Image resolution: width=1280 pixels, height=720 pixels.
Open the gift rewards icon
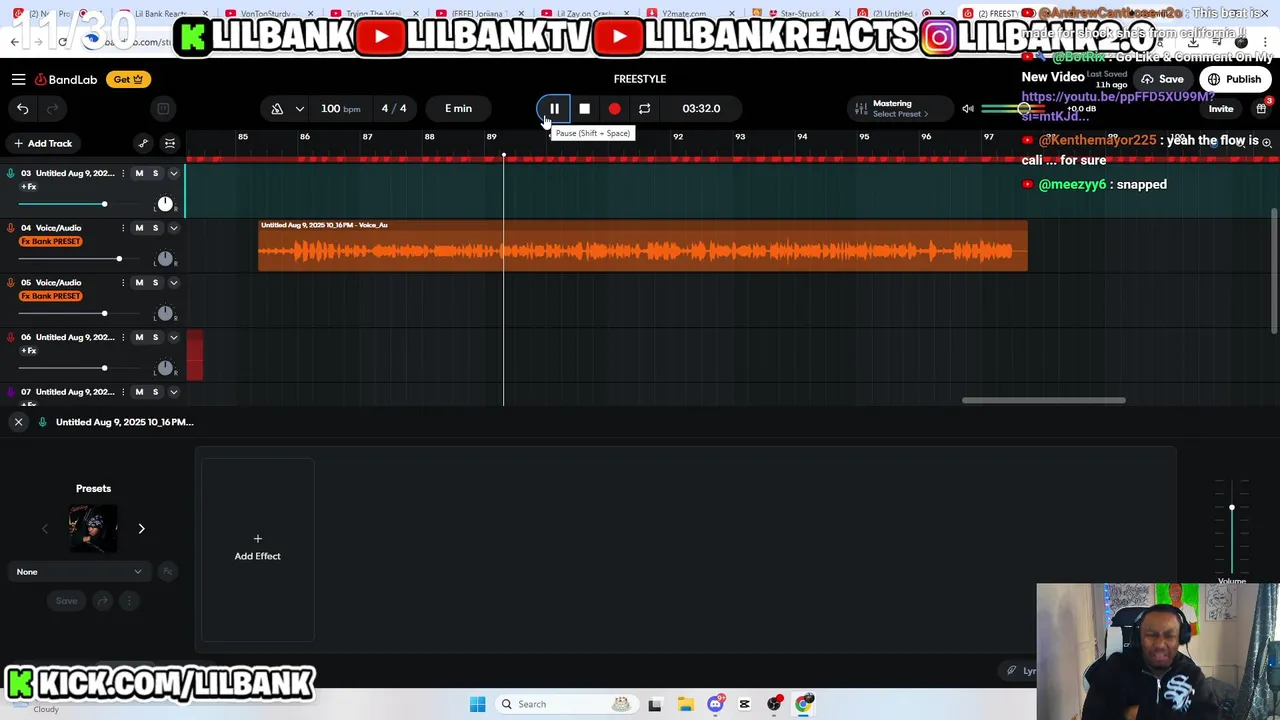click(x=1261, y=108)
